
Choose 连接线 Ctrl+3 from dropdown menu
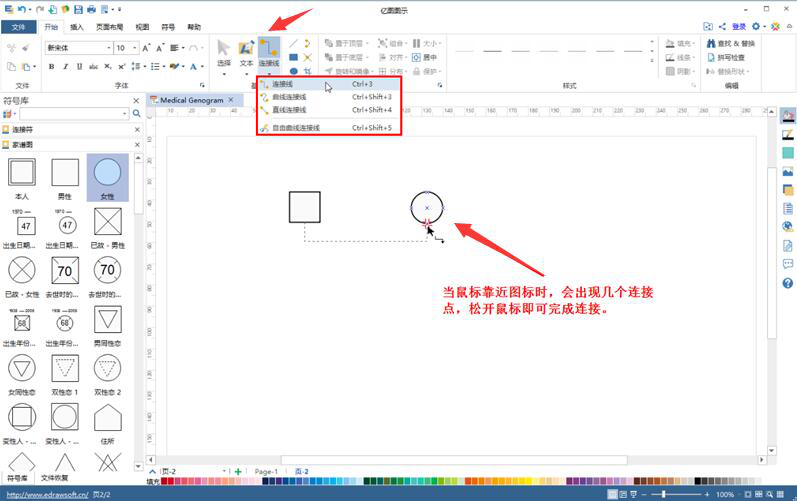pyautogui.click(x=329, y=84)
